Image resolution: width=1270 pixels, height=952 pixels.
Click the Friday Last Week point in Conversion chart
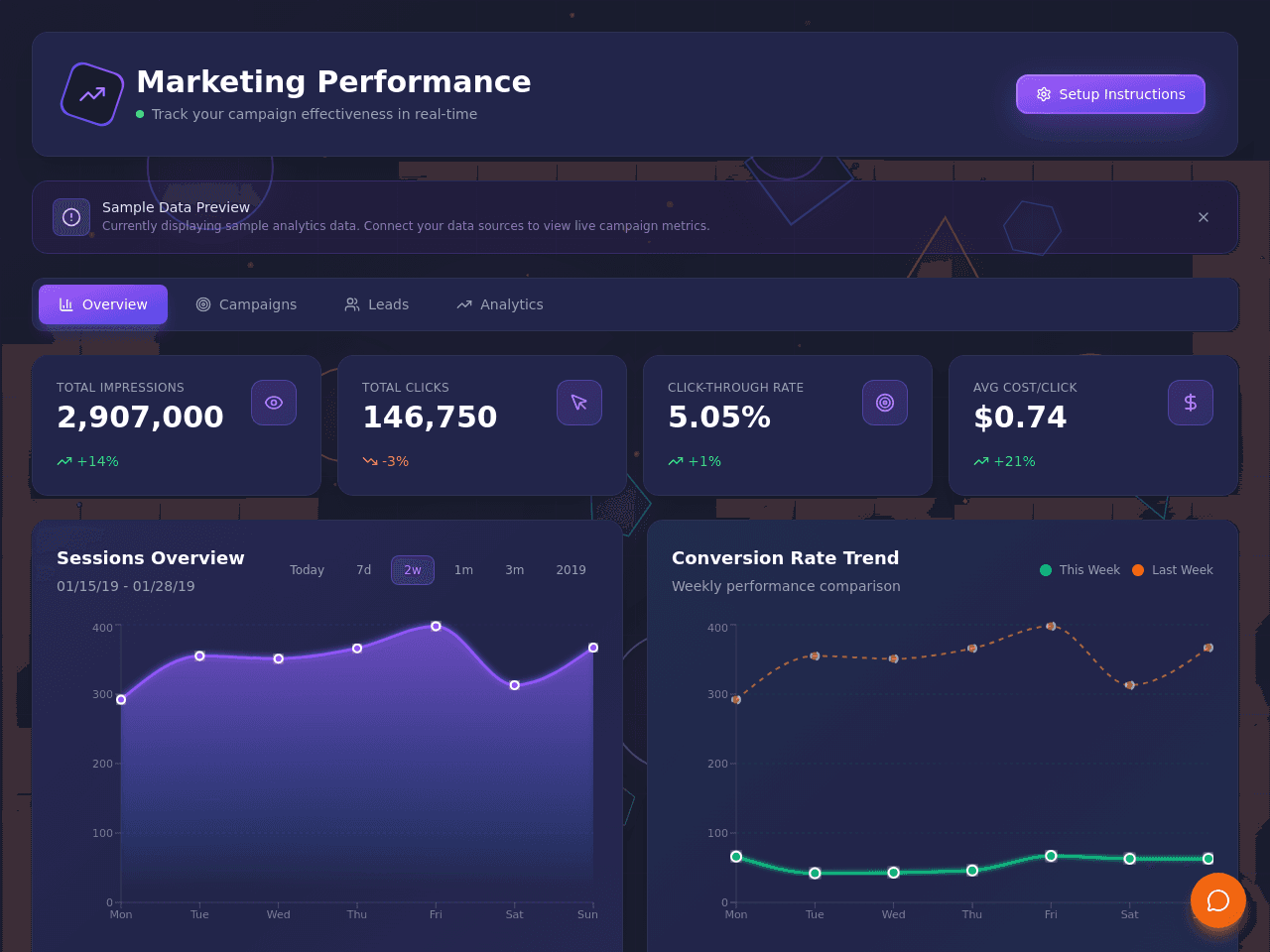(1051, 626)
